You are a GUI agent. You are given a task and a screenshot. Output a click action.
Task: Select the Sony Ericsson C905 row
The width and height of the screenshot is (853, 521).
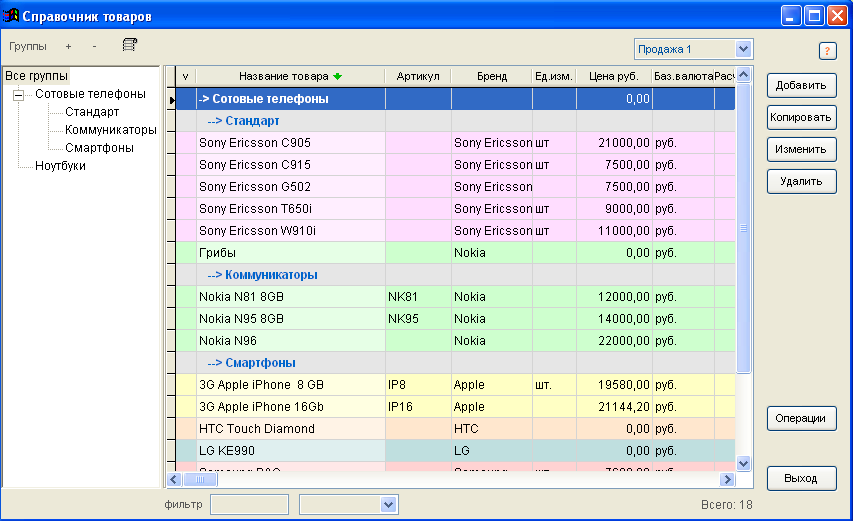(x=455, y=143)
